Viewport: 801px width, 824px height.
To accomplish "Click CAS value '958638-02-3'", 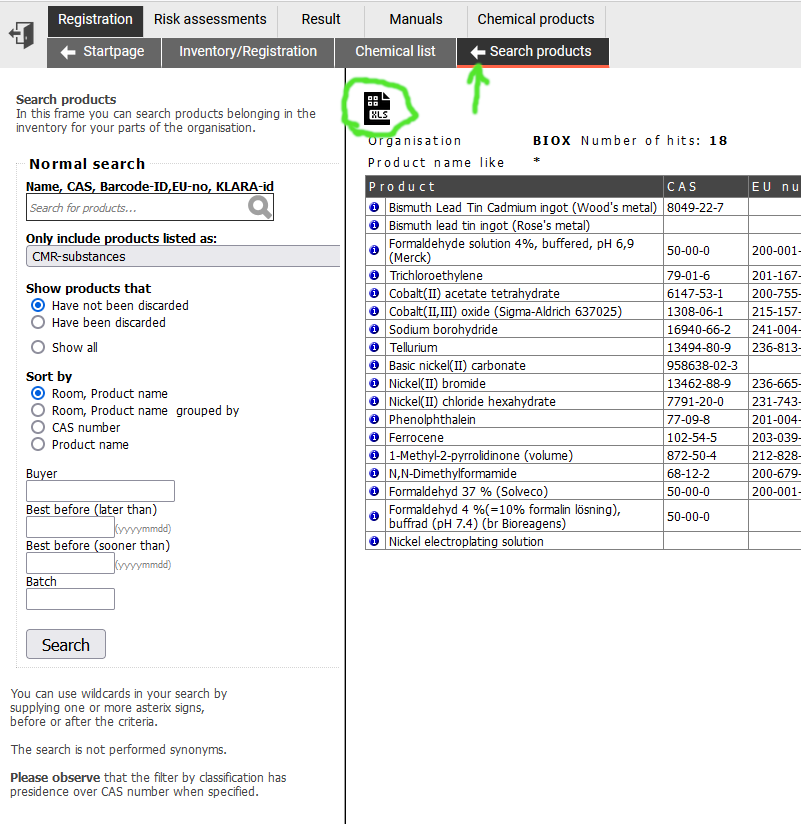I will [x=702, y=365].
